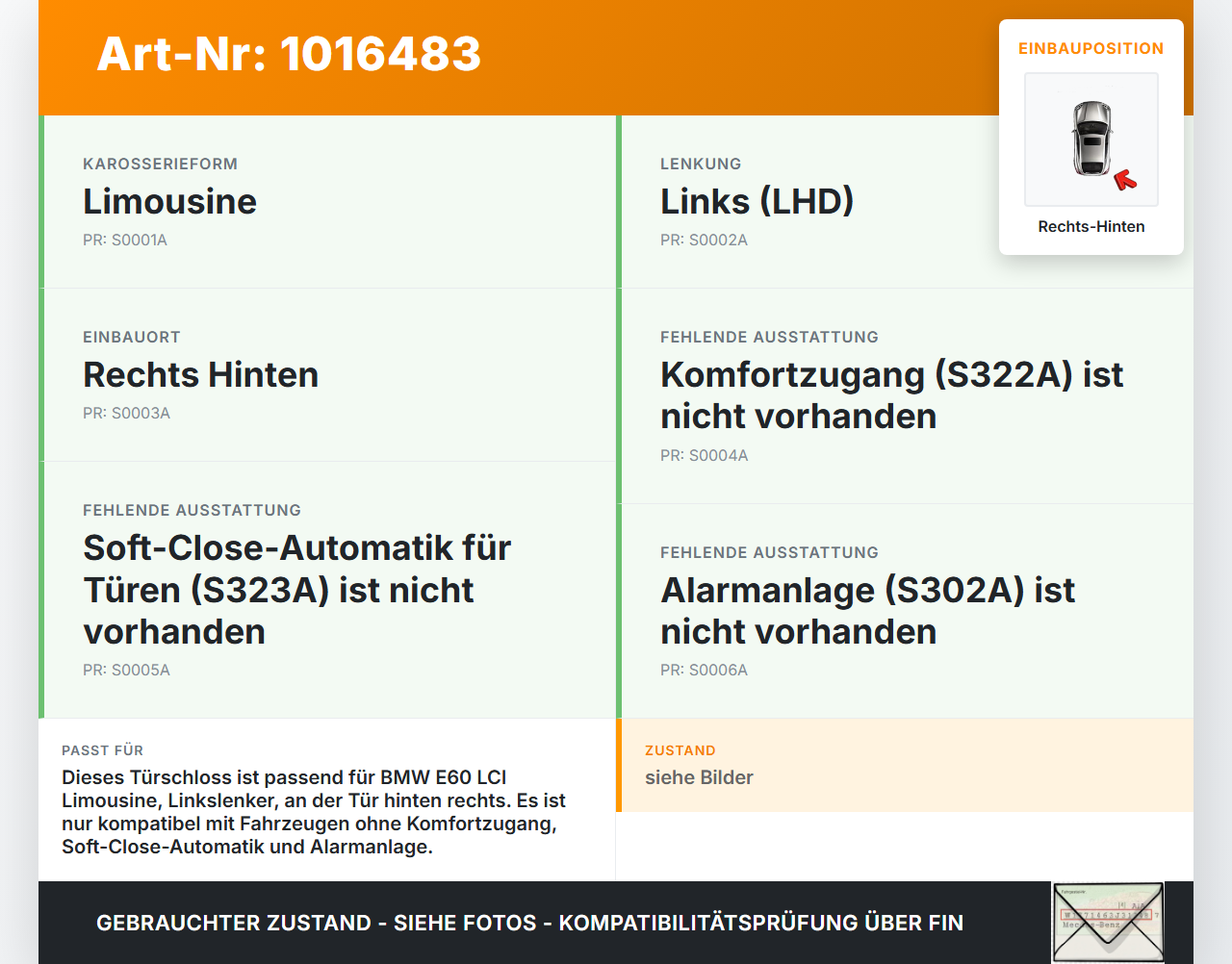This screenshot has height=964, width=1232.
Task: Click the car position icon with red arrow
Action: pyautogui.click(x=1091, y=140)
